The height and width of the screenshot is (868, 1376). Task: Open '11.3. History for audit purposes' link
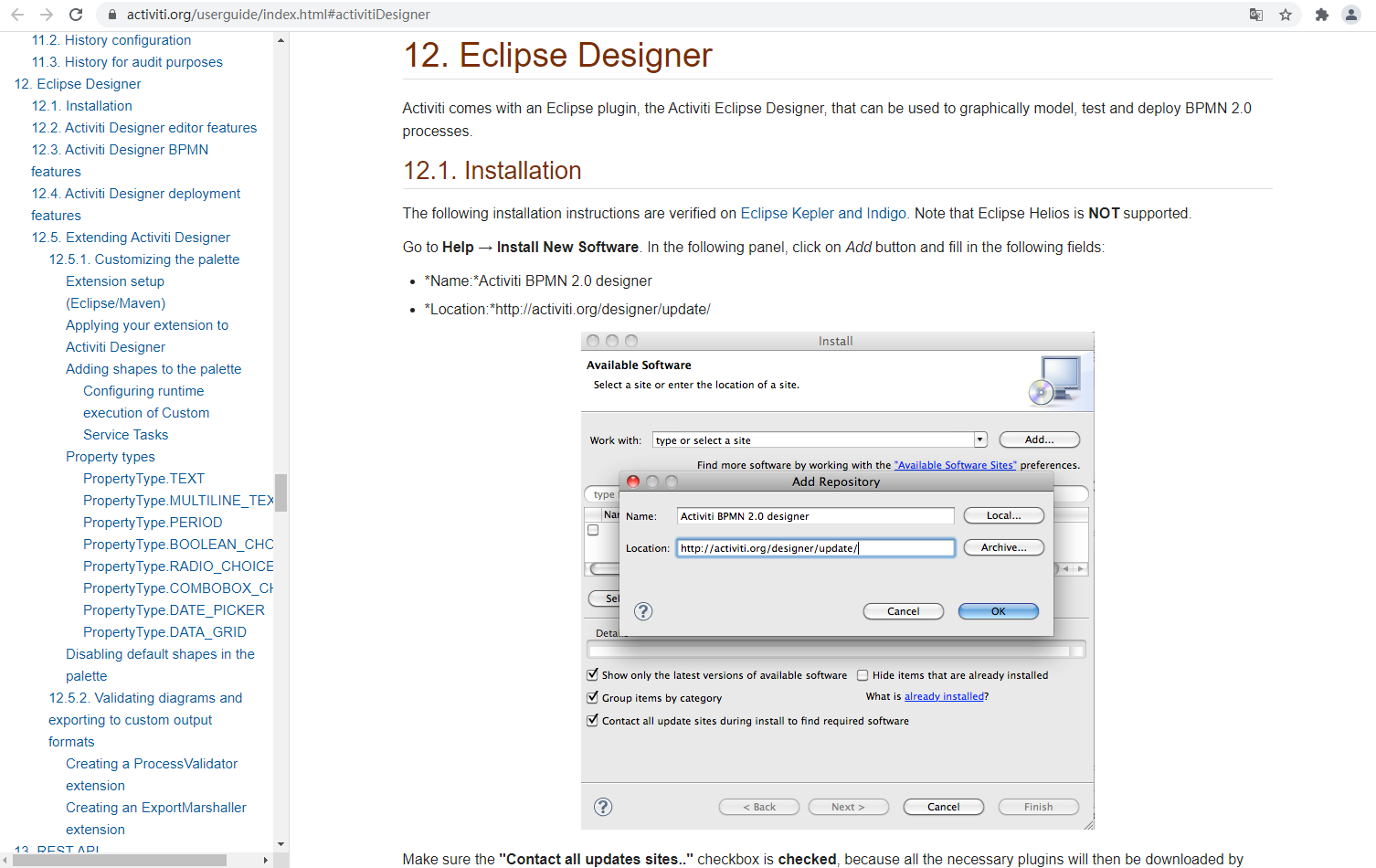click(x=127, y=62)
